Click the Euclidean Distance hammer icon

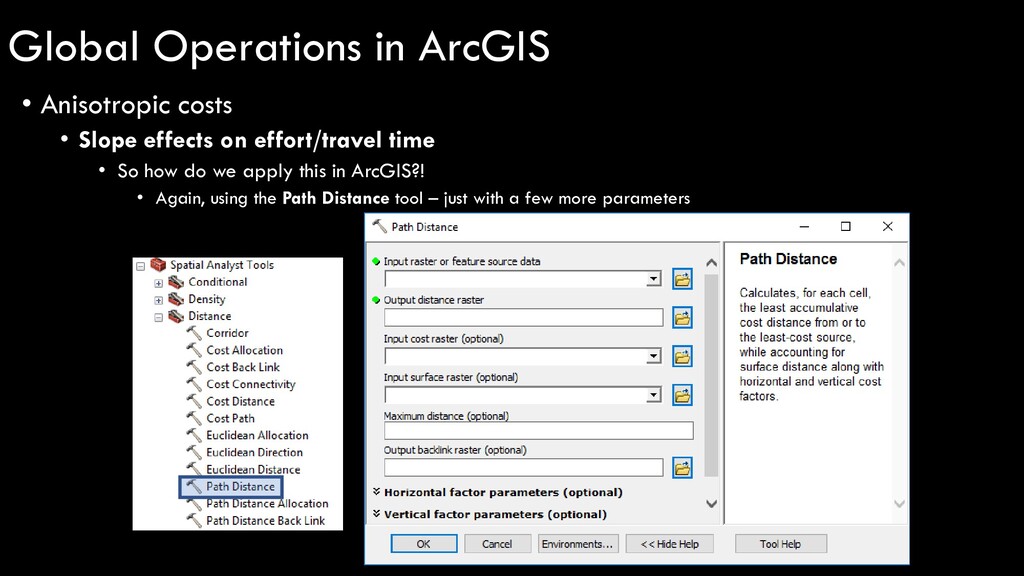click(194, 468)
